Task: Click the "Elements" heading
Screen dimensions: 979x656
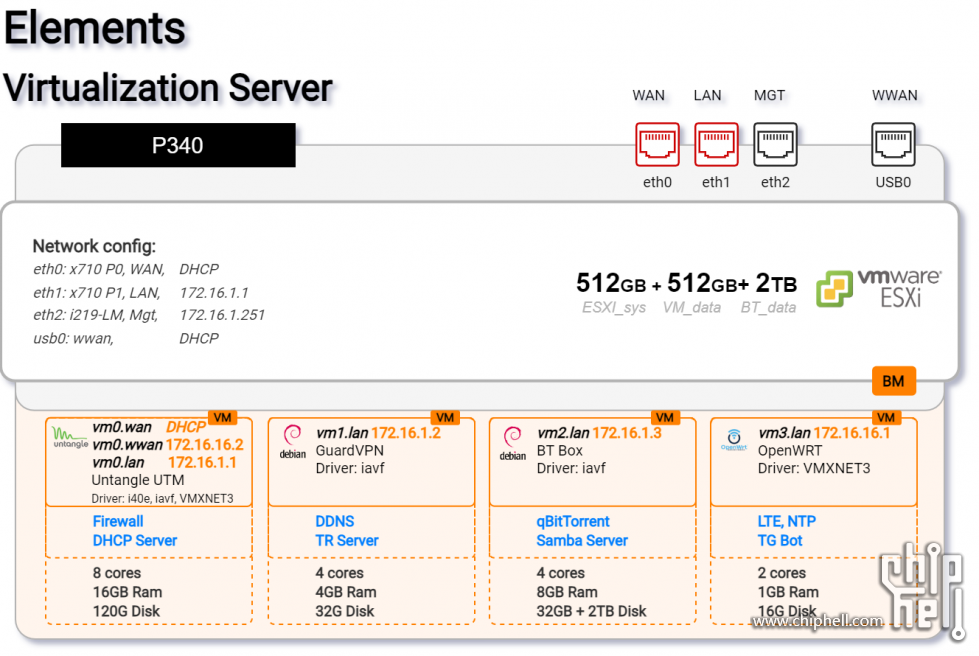Action: click(x=95, y=29)
